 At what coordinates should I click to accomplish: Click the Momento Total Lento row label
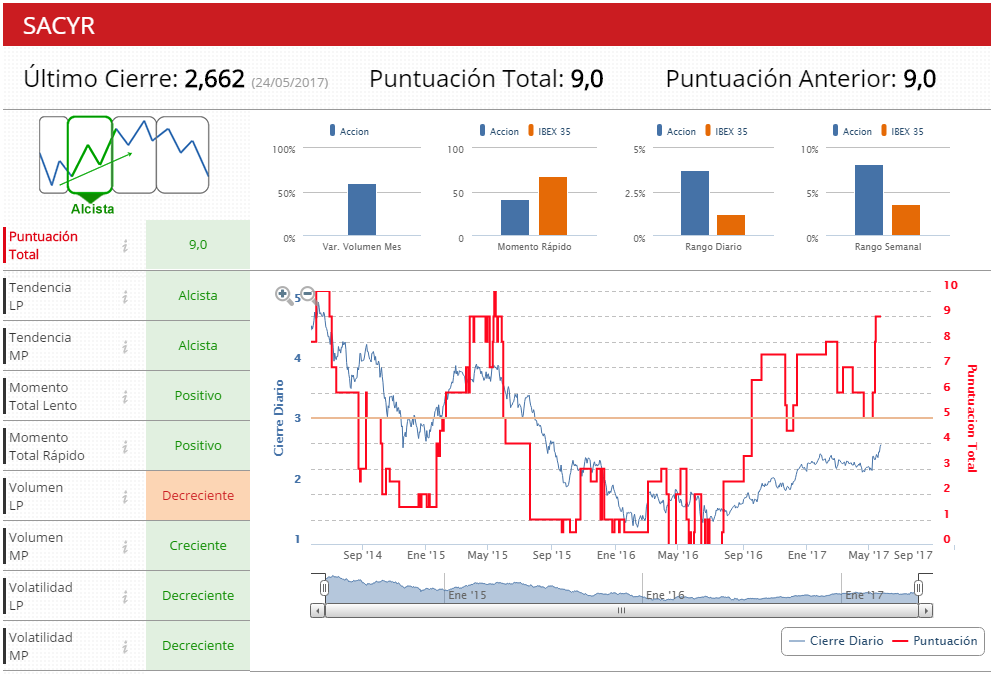coord(43,396)
